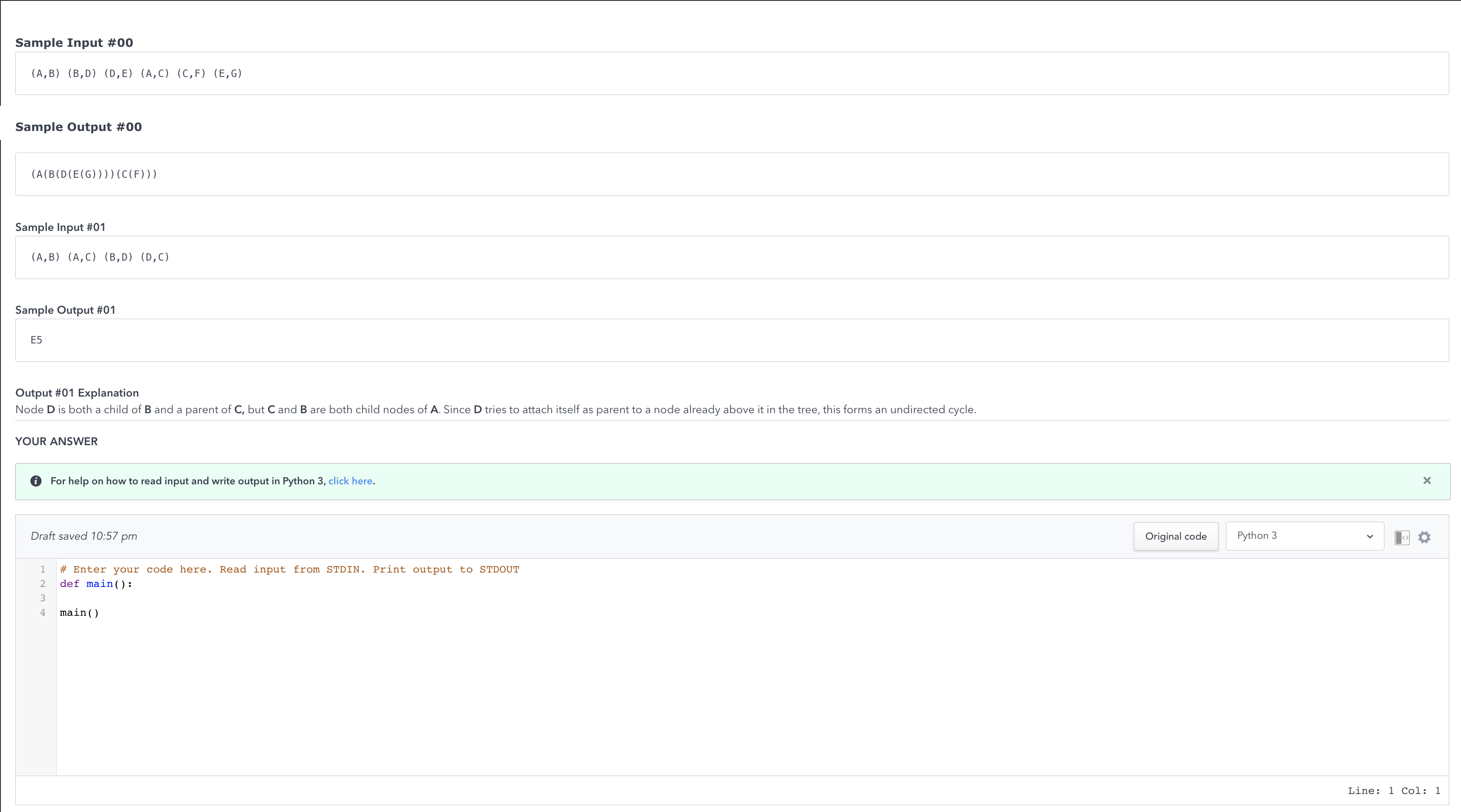Click Sample Output #00 result box
This screenshot has width=1461, height=812.
732,174
